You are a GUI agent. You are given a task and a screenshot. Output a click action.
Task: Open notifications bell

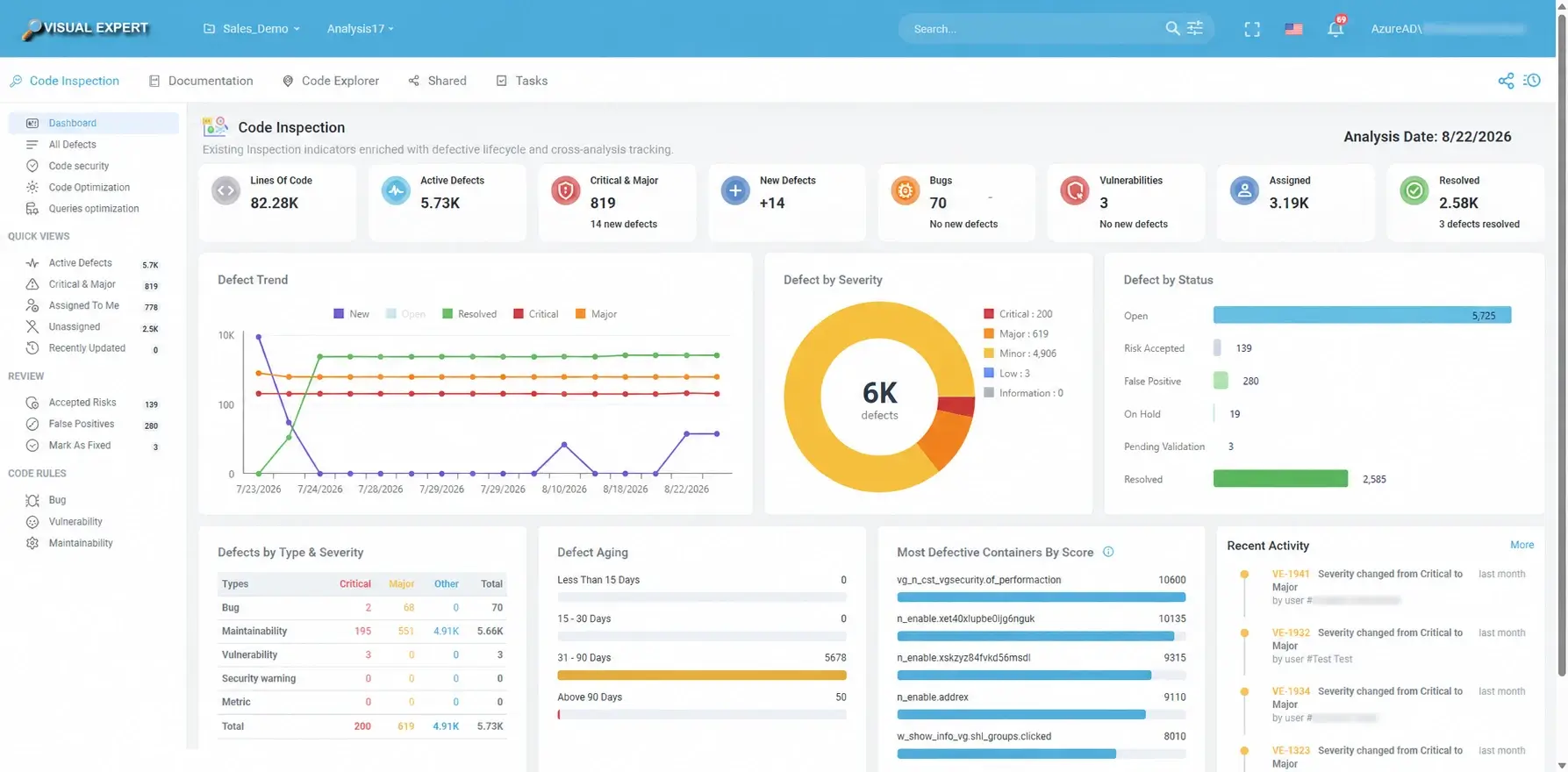pyautogui.click(x=1335, y=29)
